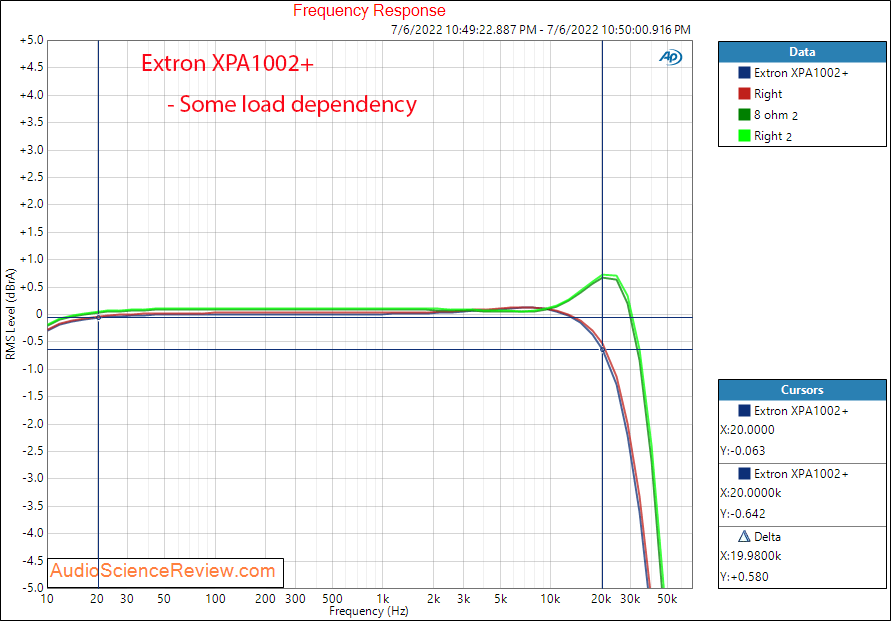Click the cursor point at 20 kHz on the blue curve
The image size is (891, 621).
(602, 349)
